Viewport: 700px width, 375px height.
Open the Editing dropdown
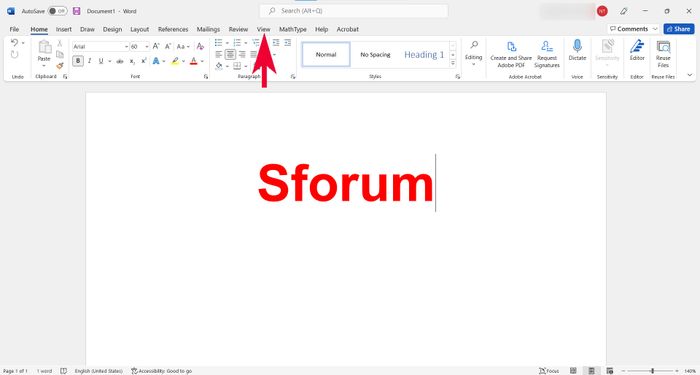(474, 54)
